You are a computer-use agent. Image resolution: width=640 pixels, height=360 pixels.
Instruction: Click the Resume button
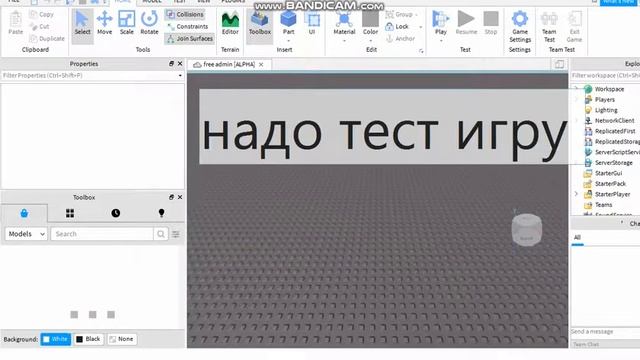click(466, 24)
